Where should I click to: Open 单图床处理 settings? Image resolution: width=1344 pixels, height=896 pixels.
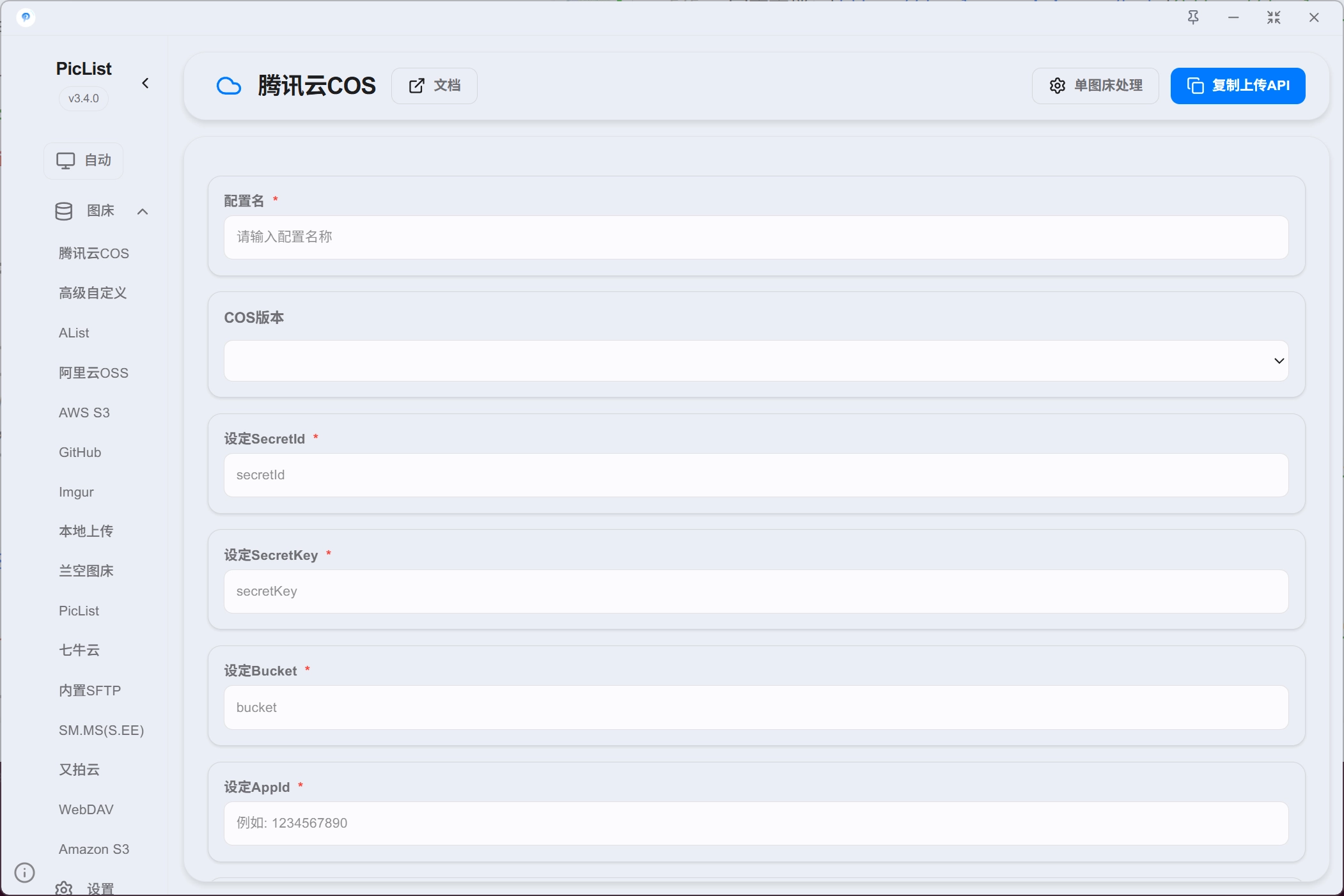(x=1095, y=86)
